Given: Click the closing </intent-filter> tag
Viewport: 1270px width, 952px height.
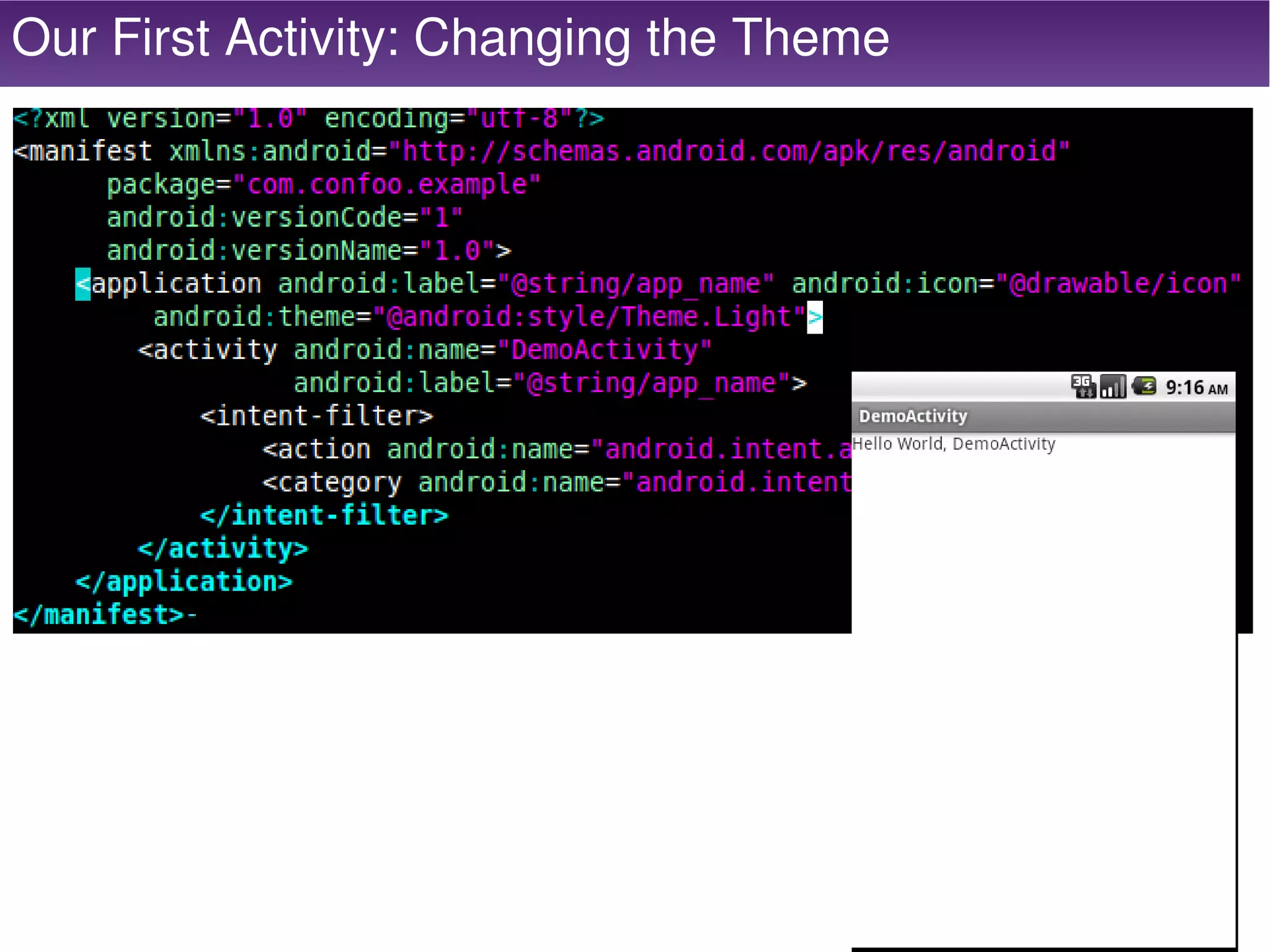Looking at the screenshot, I should (x=324, y=515).
